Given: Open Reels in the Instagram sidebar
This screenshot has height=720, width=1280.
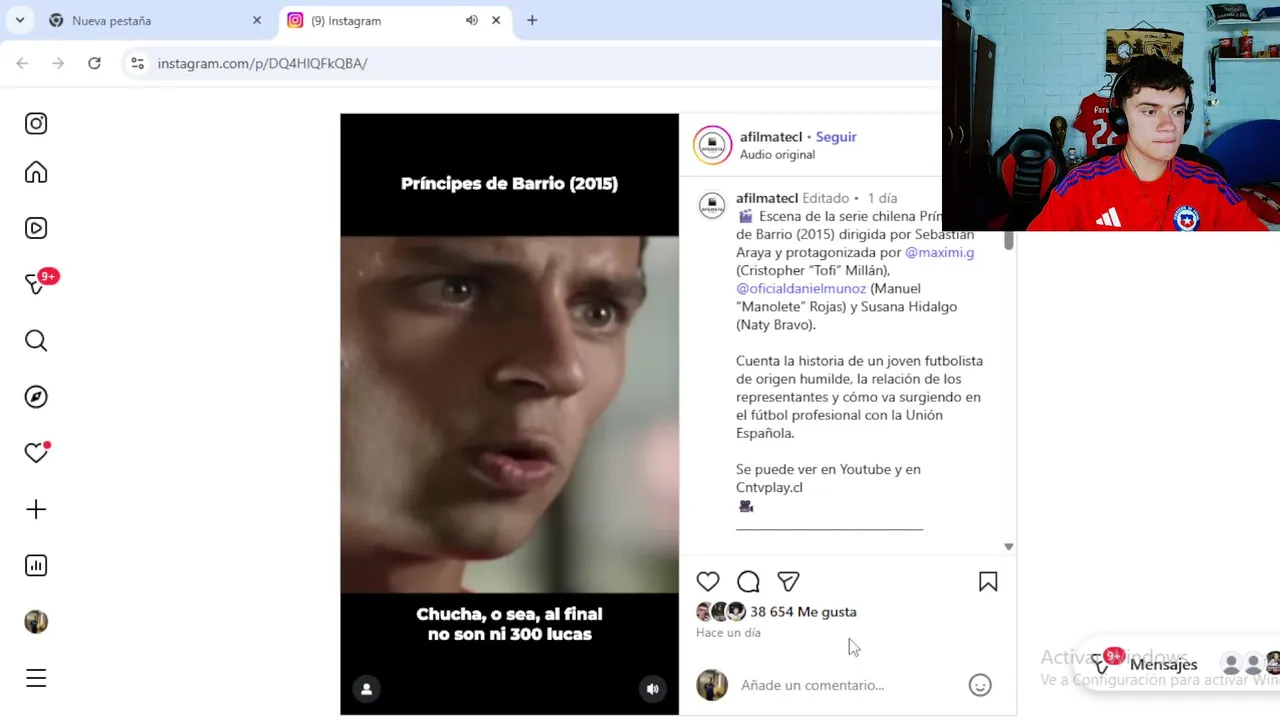Looking at the screenshot, I should 36,228.
